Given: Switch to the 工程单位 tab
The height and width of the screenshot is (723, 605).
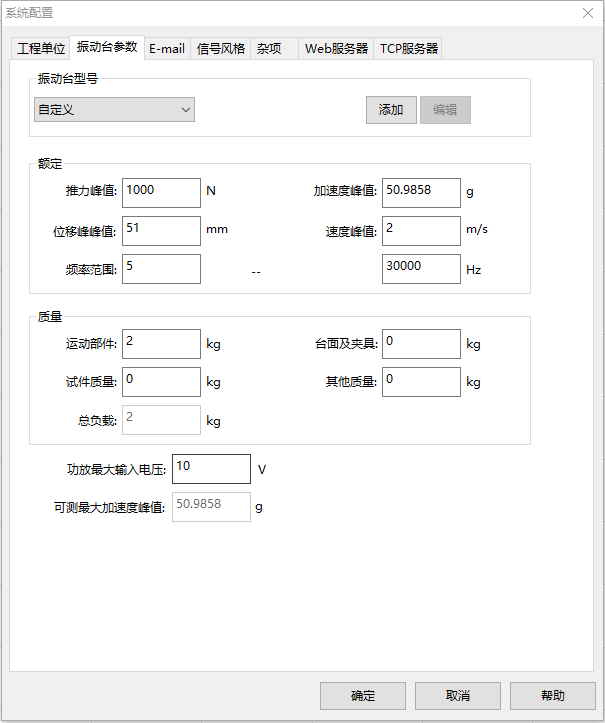Looking at the screenshot, I should point(41,48).
